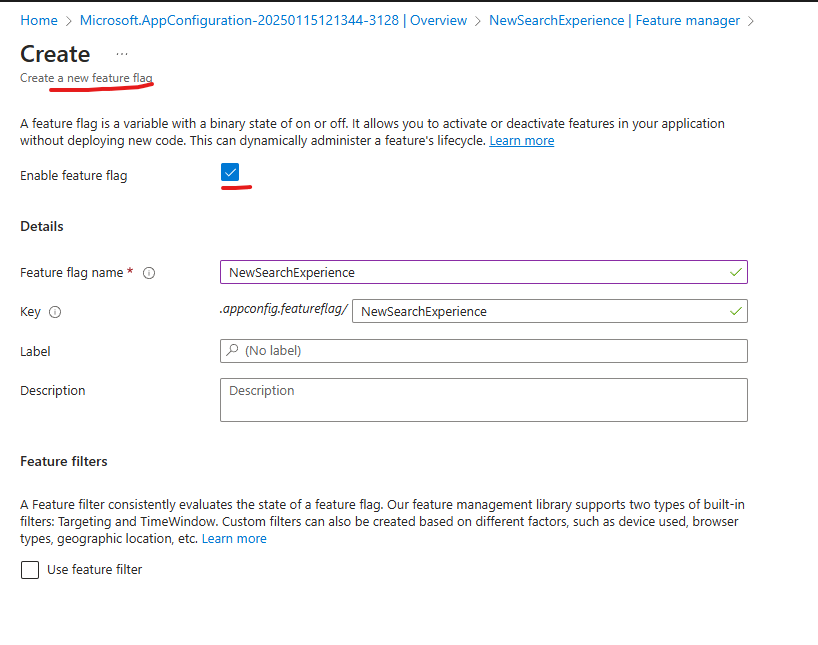Click the green validation checkmark in the Key field
The width and height of the screenshot is (818, 645).
[737, 311]
